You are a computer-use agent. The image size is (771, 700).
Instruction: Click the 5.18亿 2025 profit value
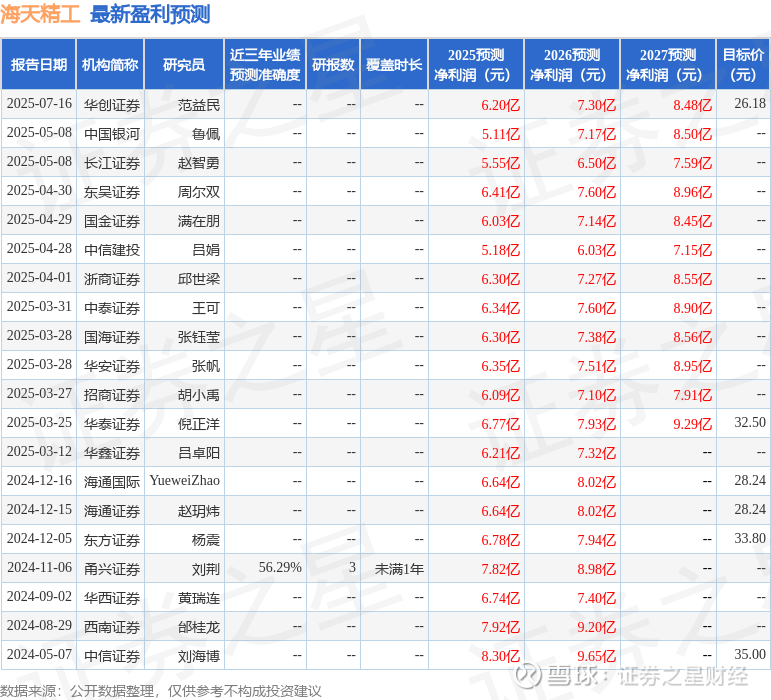tap(500, 250)
